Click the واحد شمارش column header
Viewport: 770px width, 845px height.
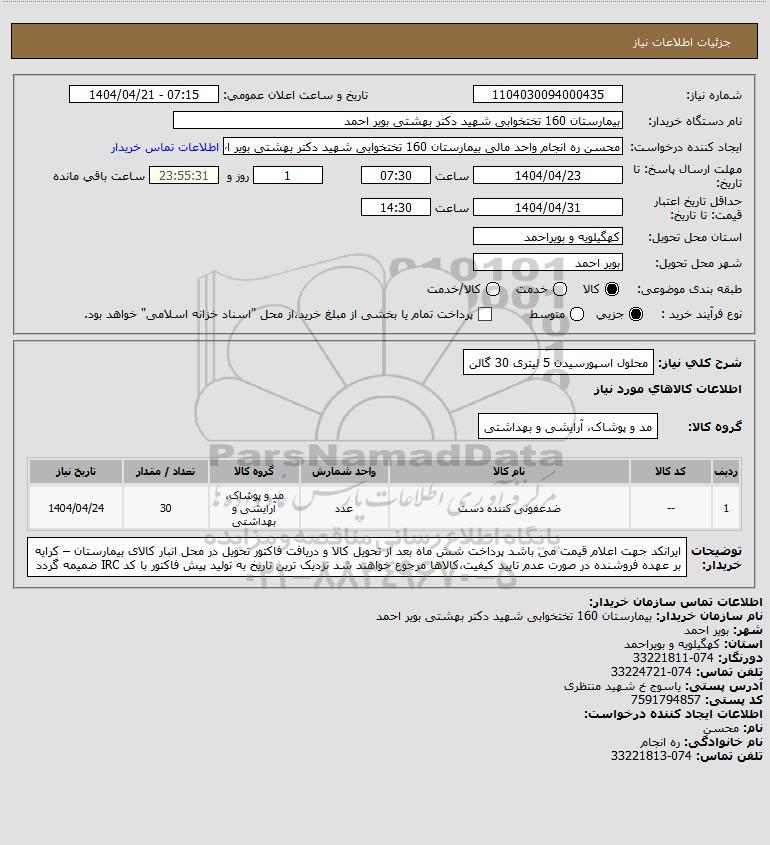point(344,471)
